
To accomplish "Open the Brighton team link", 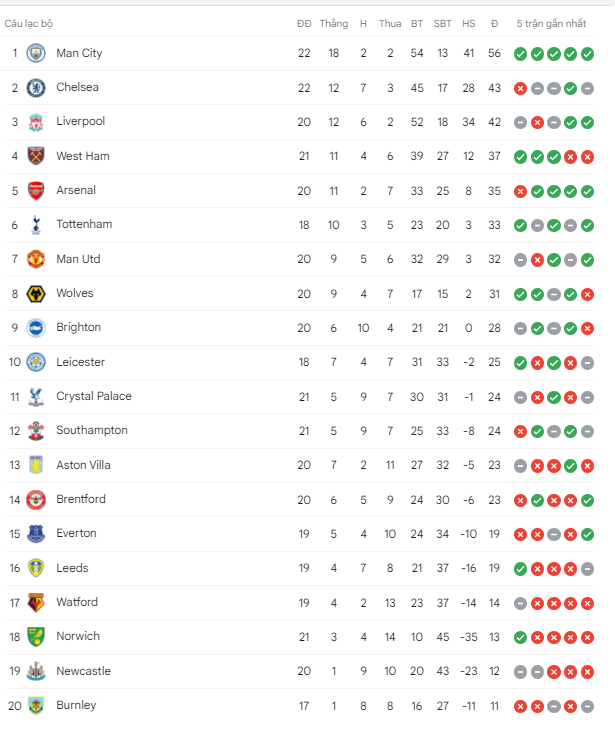I will 78,327.
